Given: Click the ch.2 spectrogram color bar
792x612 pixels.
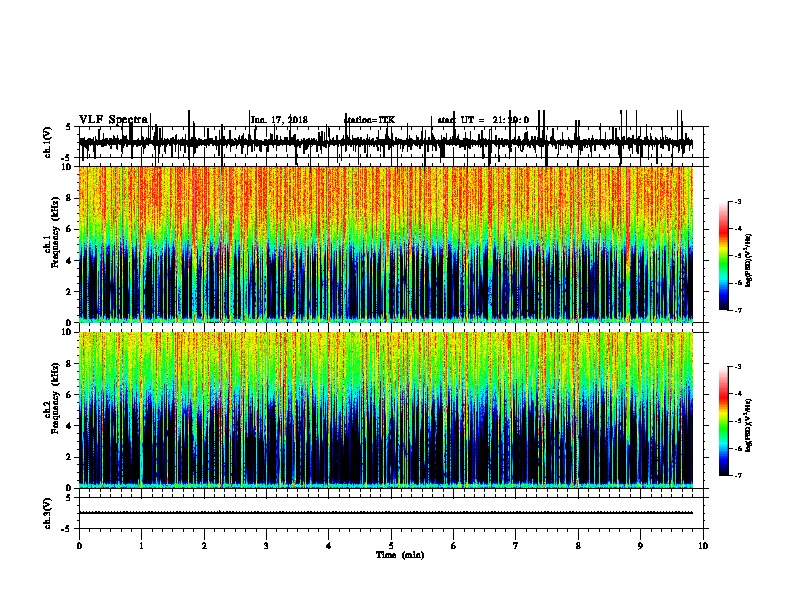Looking at the screenshot, I should pos(723,421).
